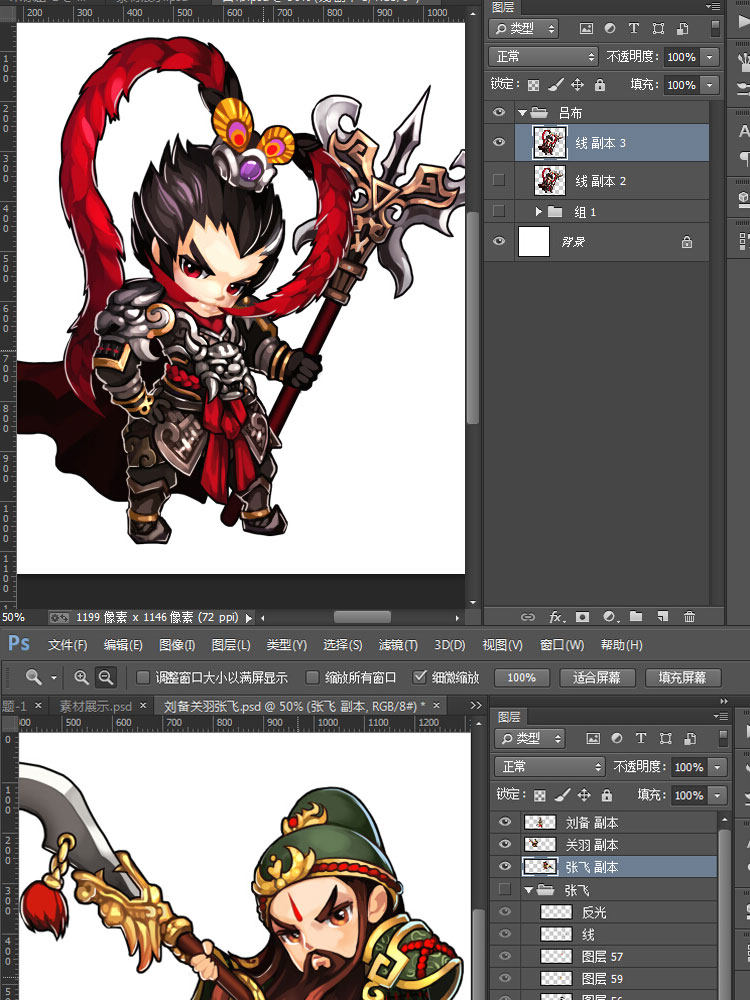The width and height of the screenshot is (750, 1000).
Task: Click the 填充屏幕 button
Action: point(682,677)
